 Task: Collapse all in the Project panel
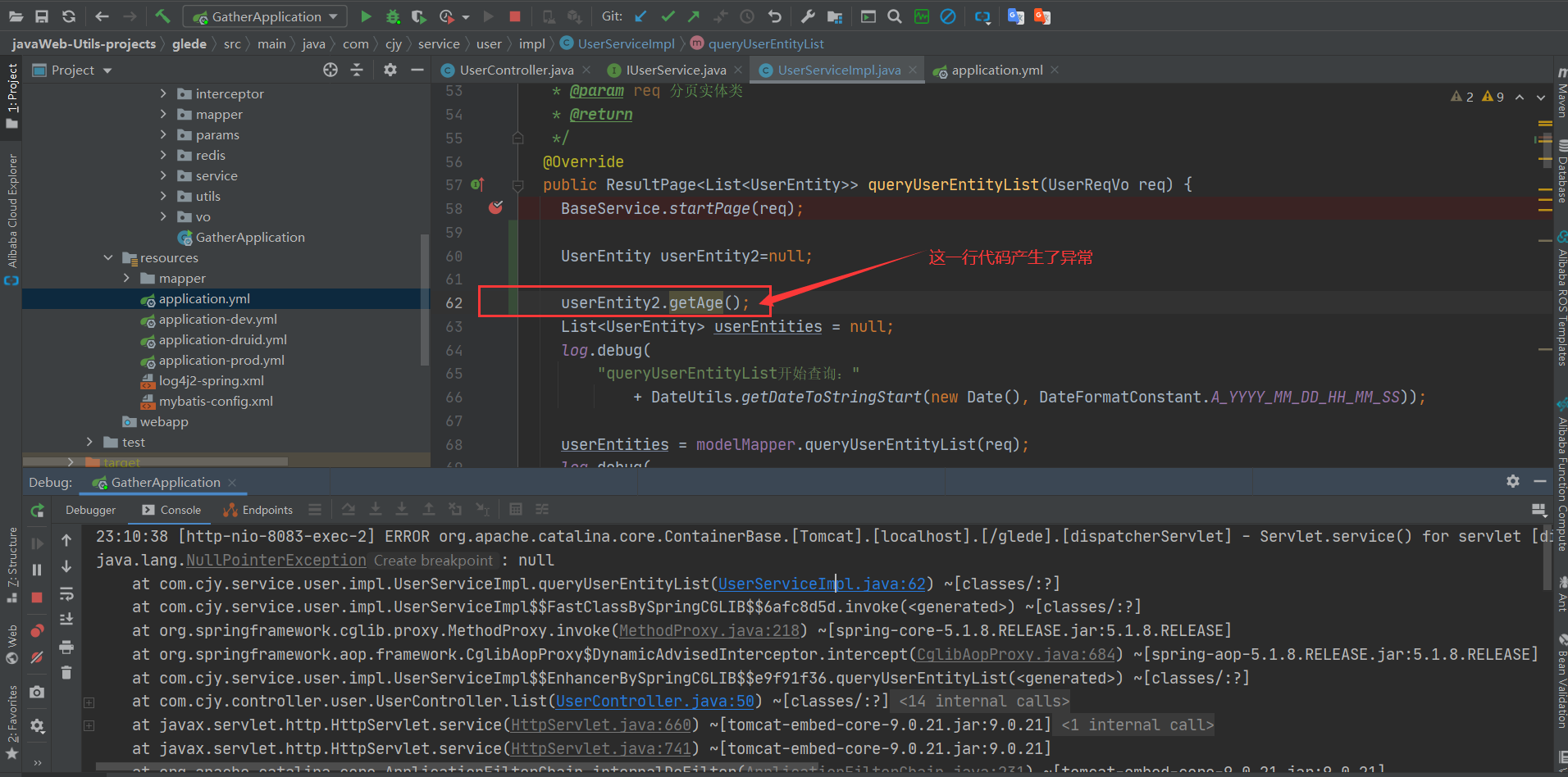[357, 70]
